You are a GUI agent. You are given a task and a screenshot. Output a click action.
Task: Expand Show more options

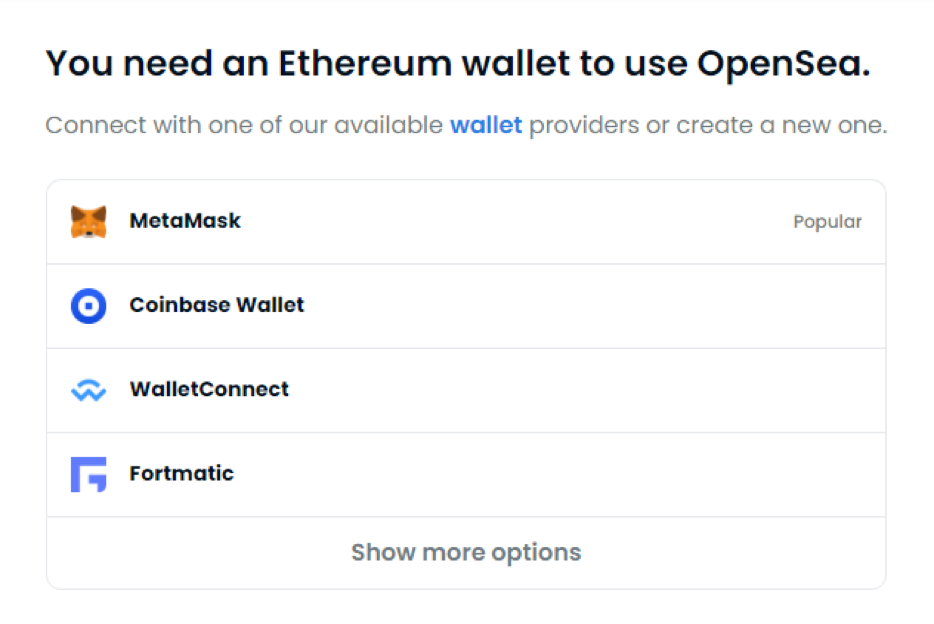tap(466, 552)
